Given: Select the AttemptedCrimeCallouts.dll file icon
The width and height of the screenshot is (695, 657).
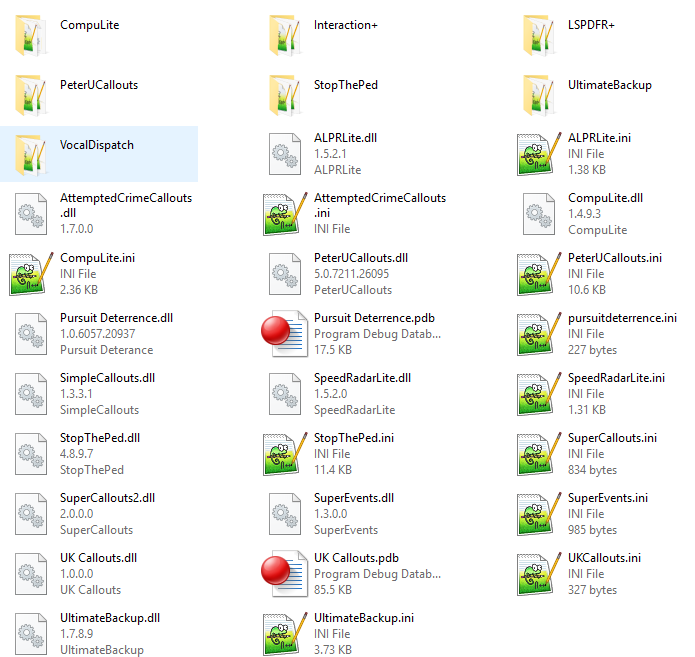Looking at the screenshot, I should 31,214.
